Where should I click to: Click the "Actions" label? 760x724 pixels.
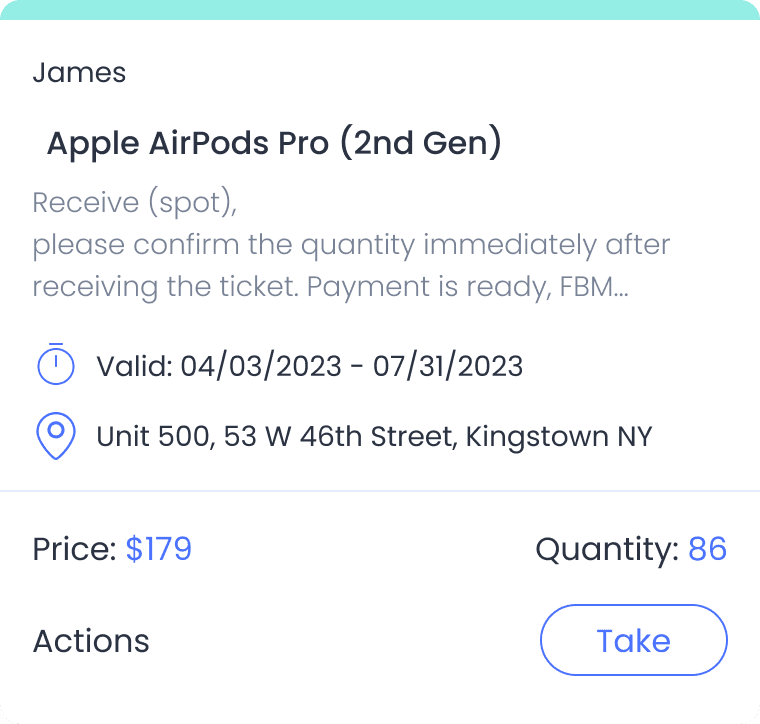(91, 641)
